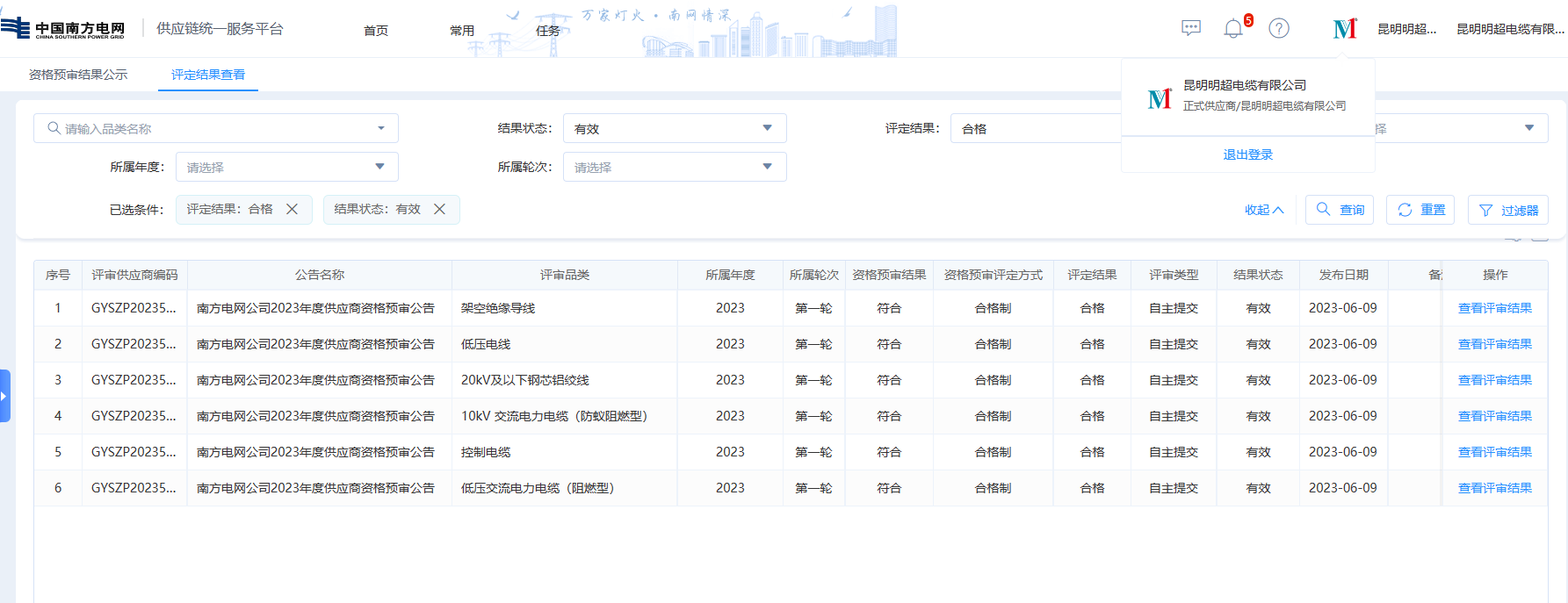Open the 过滤器 filter button
1568x603 pixels.
(x=1507, y=211)
